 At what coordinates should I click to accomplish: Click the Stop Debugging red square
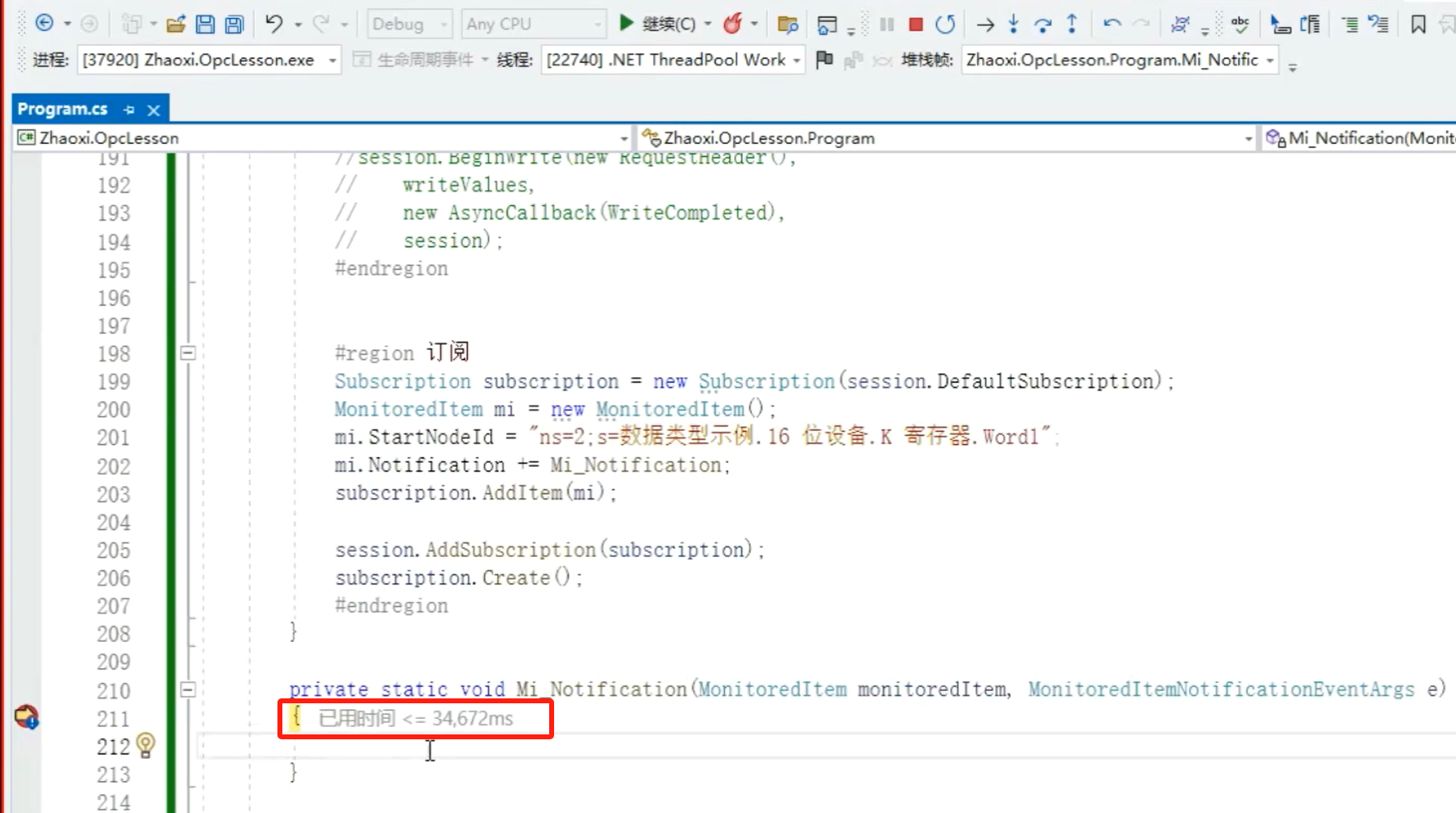(916, 25)
